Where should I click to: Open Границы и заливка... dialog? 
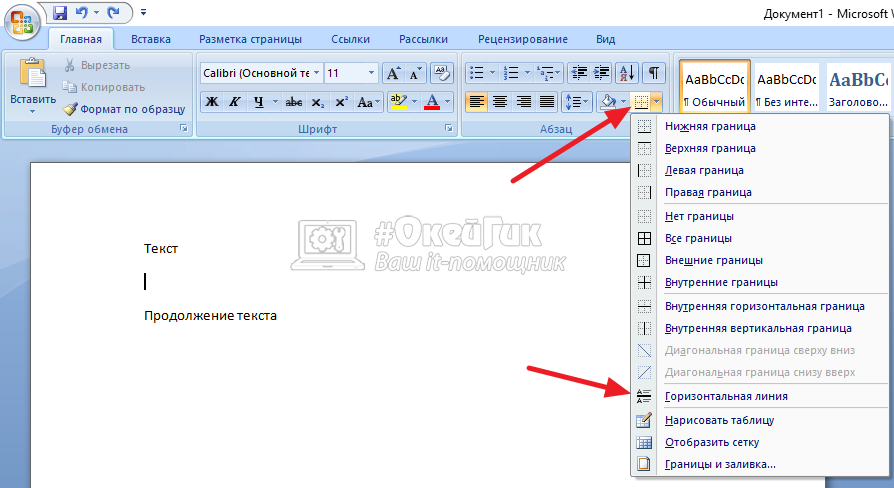click(720, 464)
